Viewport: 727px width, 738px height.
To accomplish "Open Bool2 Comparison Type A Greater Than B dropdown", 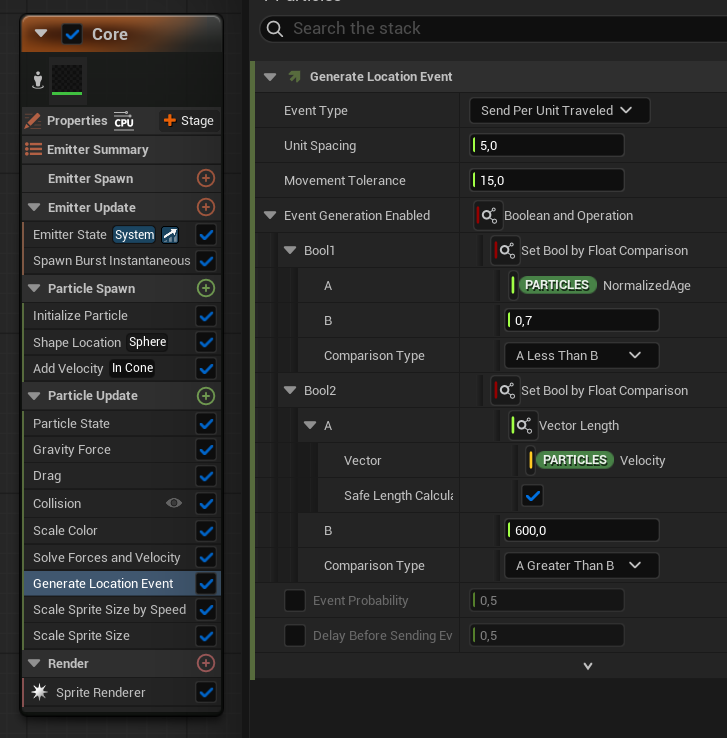I will point(580,566).
